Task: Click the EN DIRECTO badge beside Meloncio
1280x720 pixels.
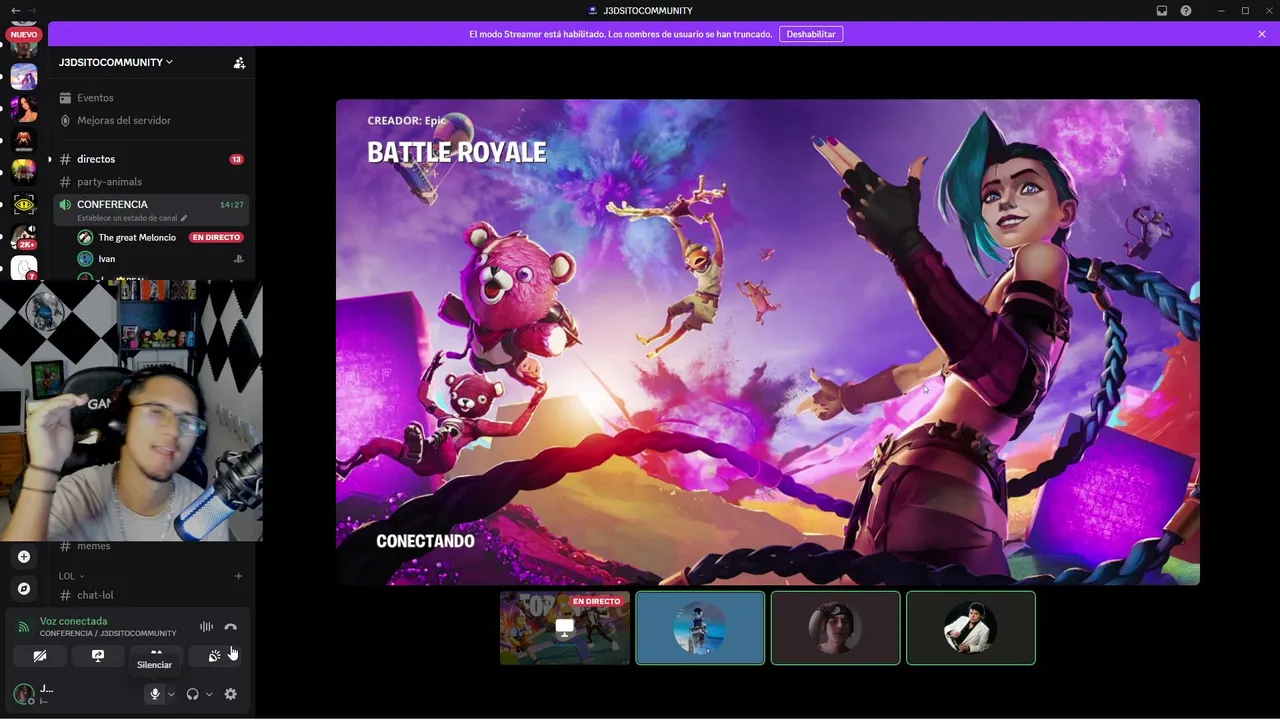Action: (216, 237)
